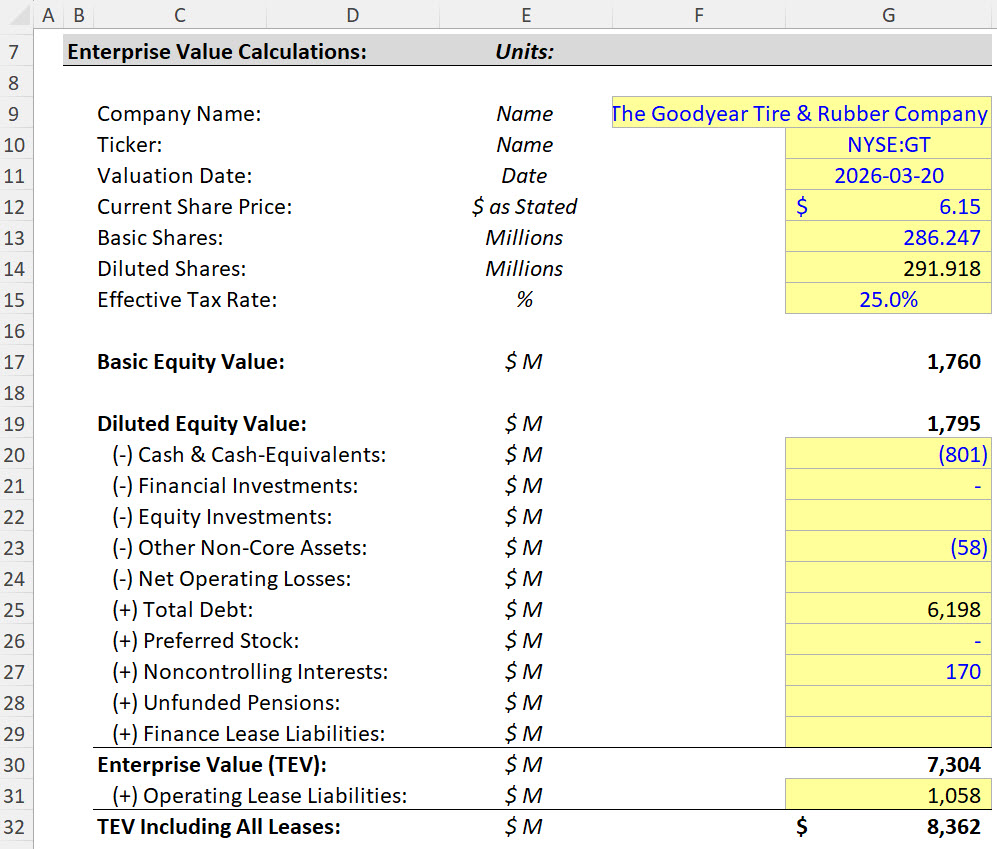Click '(-) Cash & Cash-Equivalents:' label
Screen dimensions: 997x849
coord(249,455)
